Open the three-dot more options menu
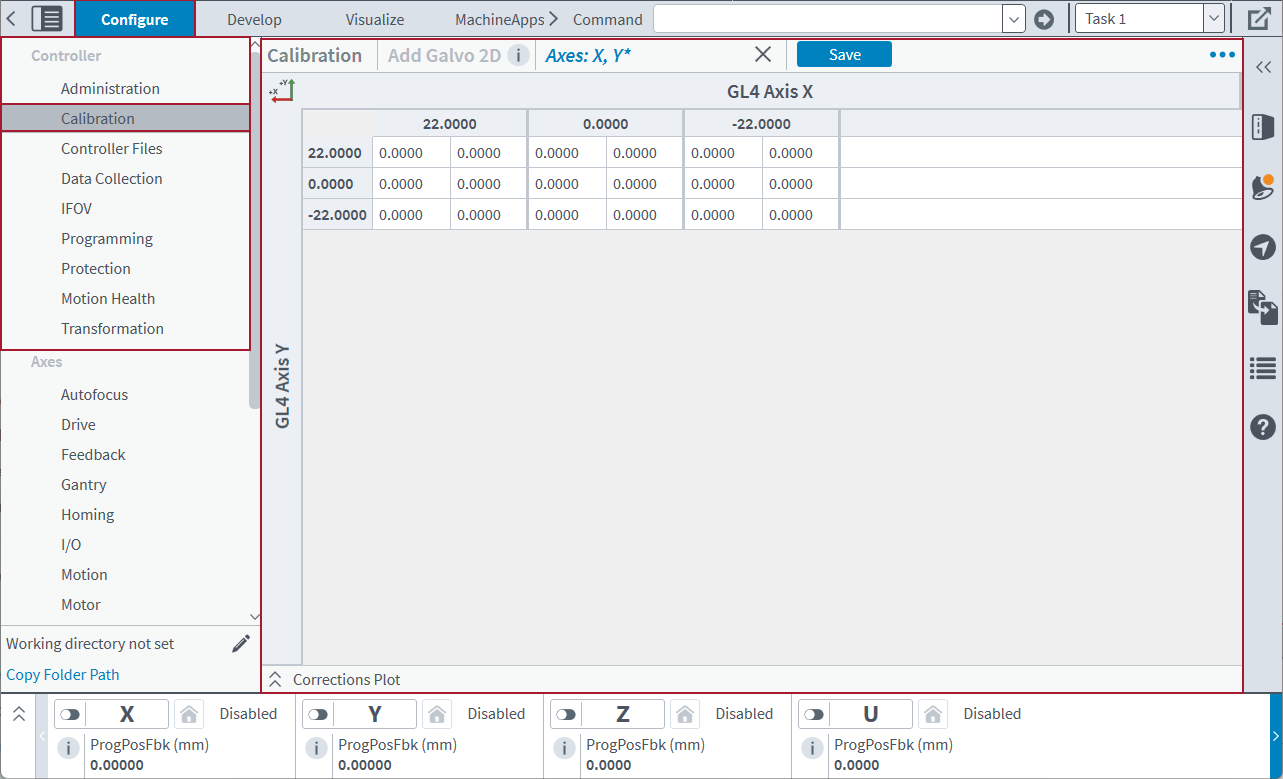This screenshot has height=779, width=1283. pos(1222,55)
